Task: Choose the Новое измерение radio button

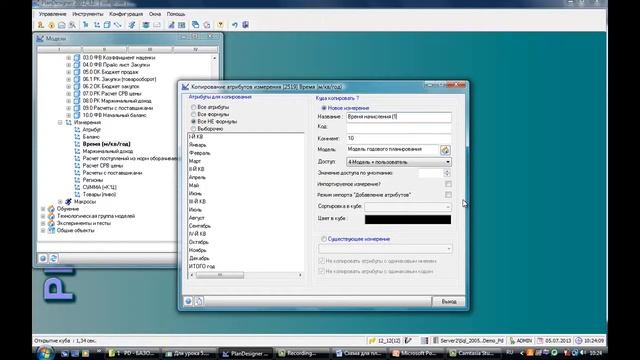Action: coord(324,108)
